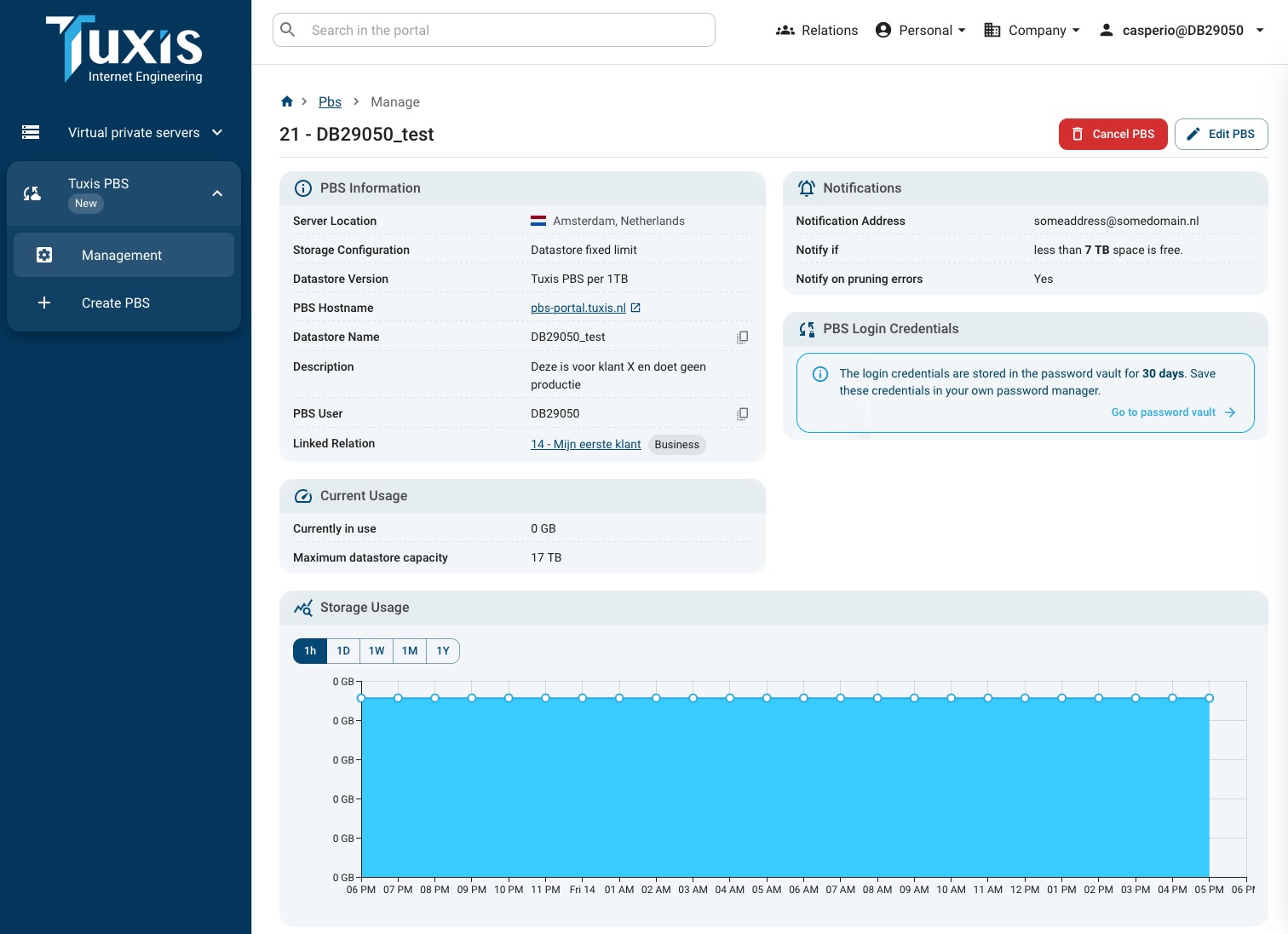The height and width of the screenshot is (934, 1288).
Task: Click the Tuxis PBS backup icon in sidebar
Action: [x=32, y=193]
